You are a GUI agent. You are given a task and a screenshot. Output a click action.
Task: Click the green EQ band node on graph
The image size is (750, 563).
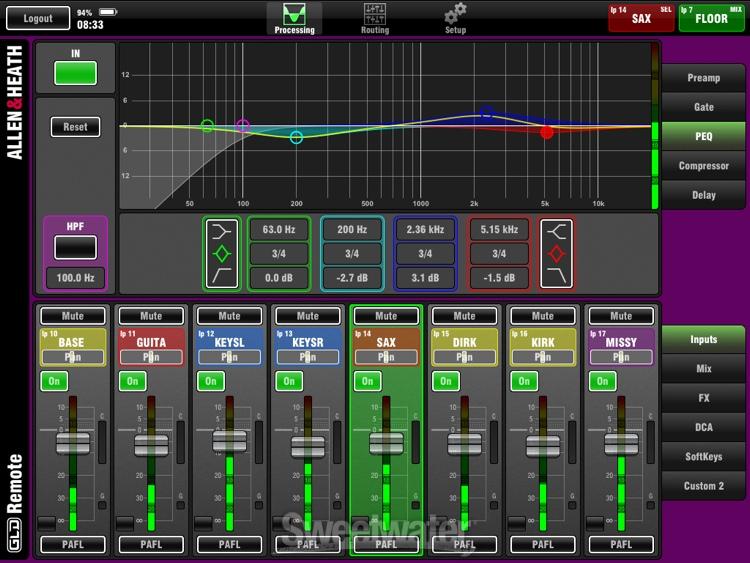point(207,126)
